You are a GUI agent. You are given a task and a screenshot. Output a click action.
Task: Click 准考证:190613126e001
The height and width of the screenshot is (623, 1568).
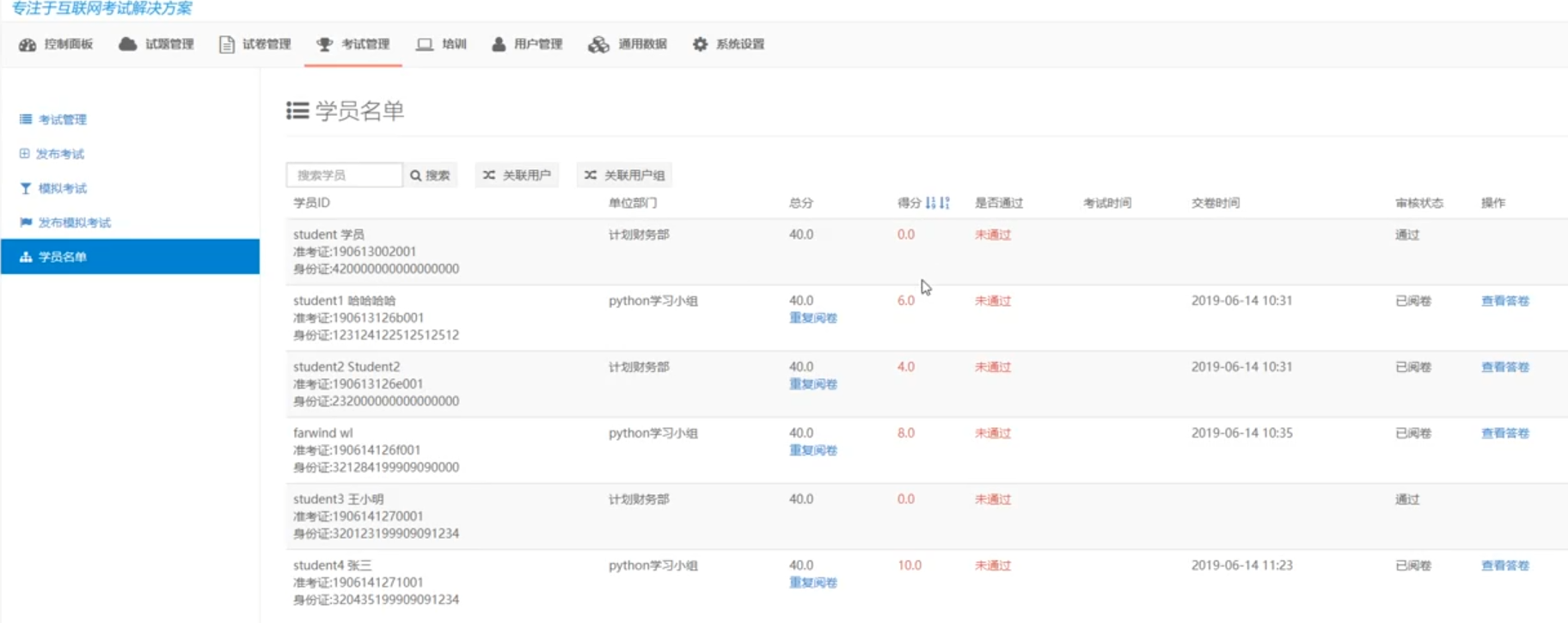click(358, 384)
